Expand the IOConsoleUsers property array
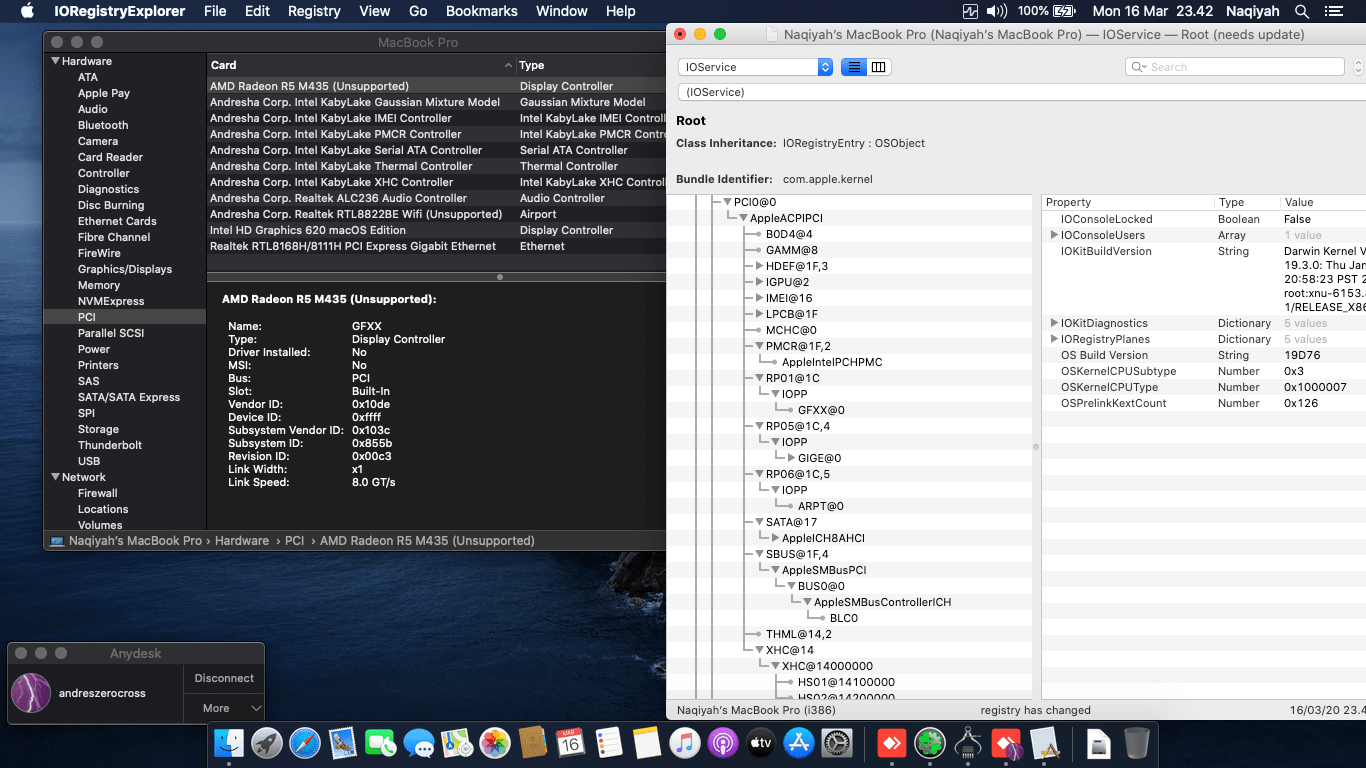The width and height of the screenshot is (1366, 768). 1054,235
